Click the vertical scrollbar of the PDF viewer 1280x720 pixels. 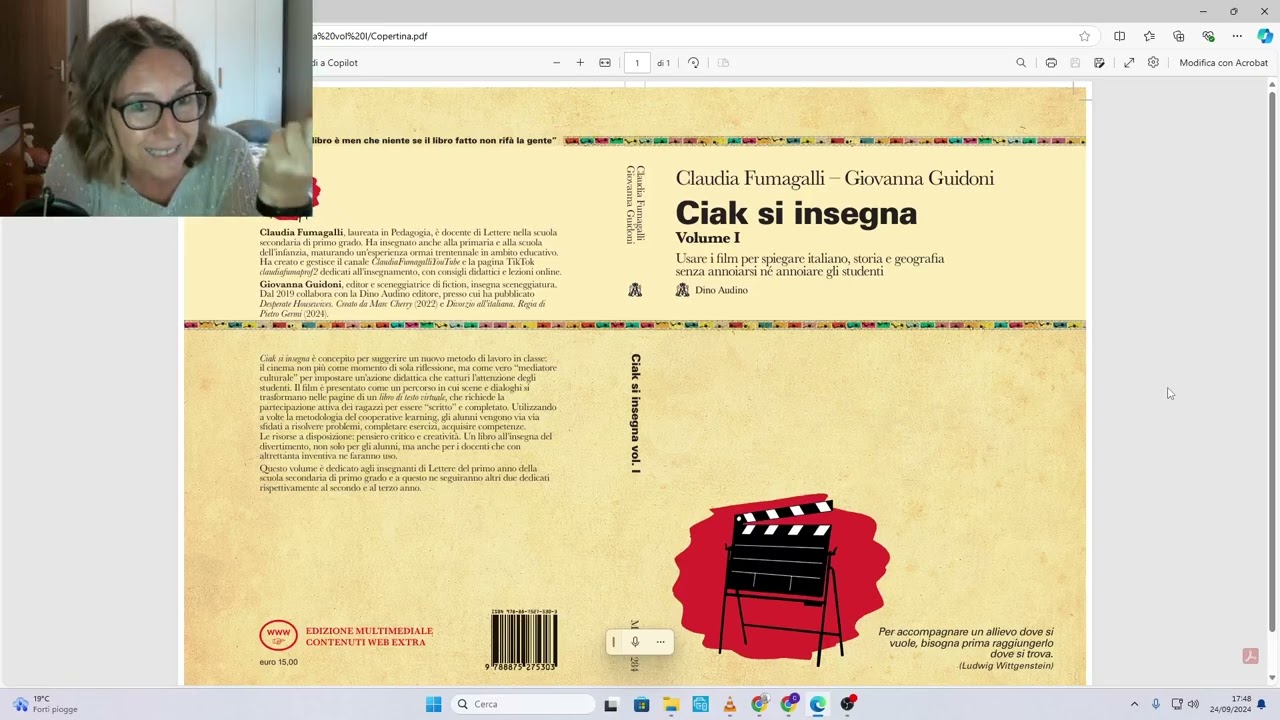click(1272, 360)
